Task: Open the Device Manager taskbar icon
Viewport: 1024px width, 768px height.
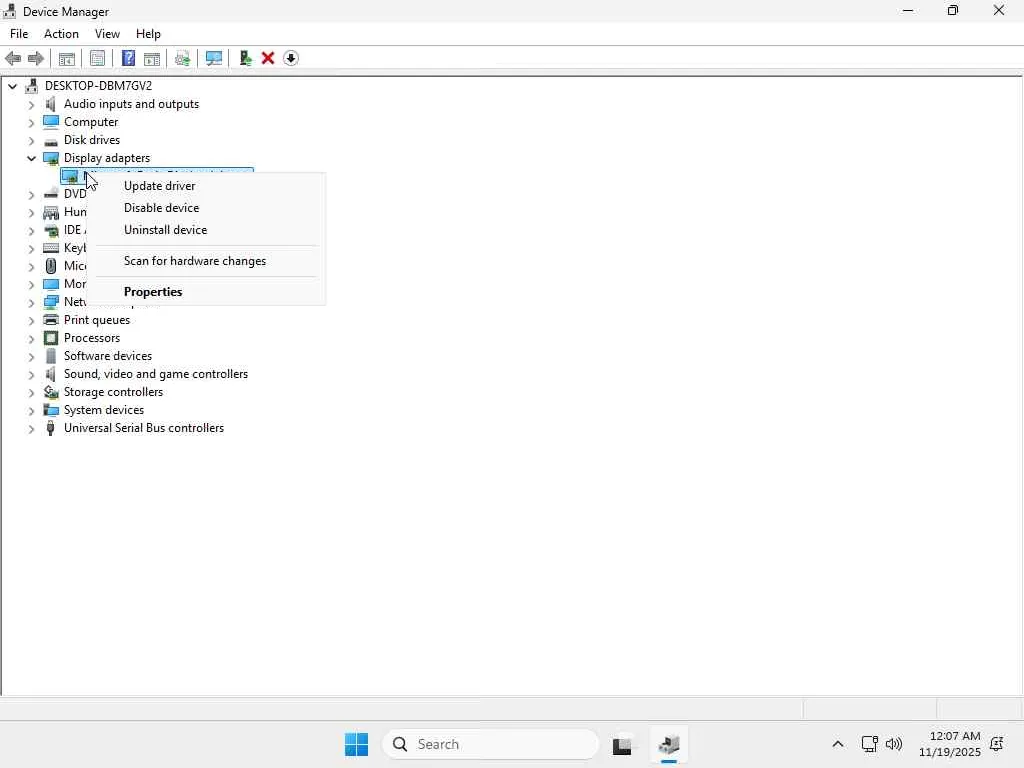Action: pyautogui.click(x=669, y=744)
